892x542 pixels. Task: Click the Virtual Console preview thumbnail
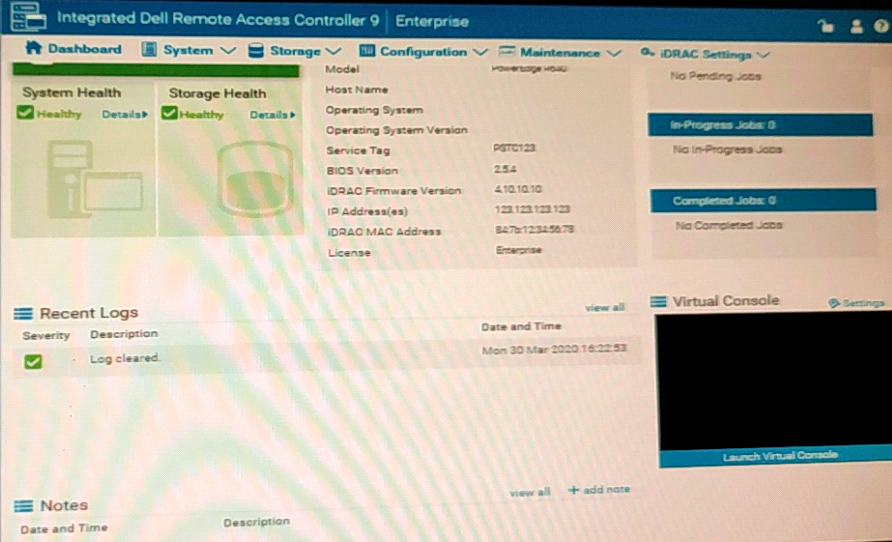pos(771,380)
